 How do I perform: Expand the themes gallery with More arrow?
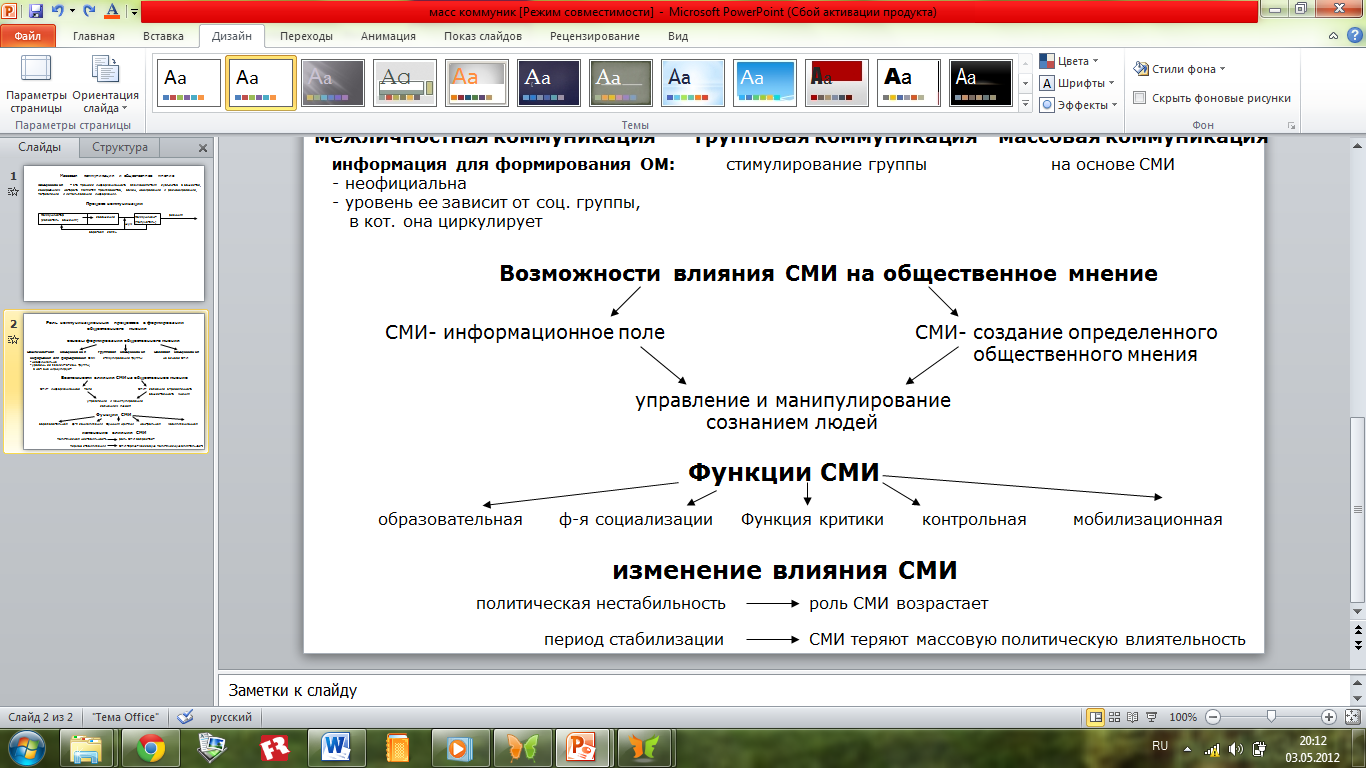pyautogui.click(x=1025, y=103)
